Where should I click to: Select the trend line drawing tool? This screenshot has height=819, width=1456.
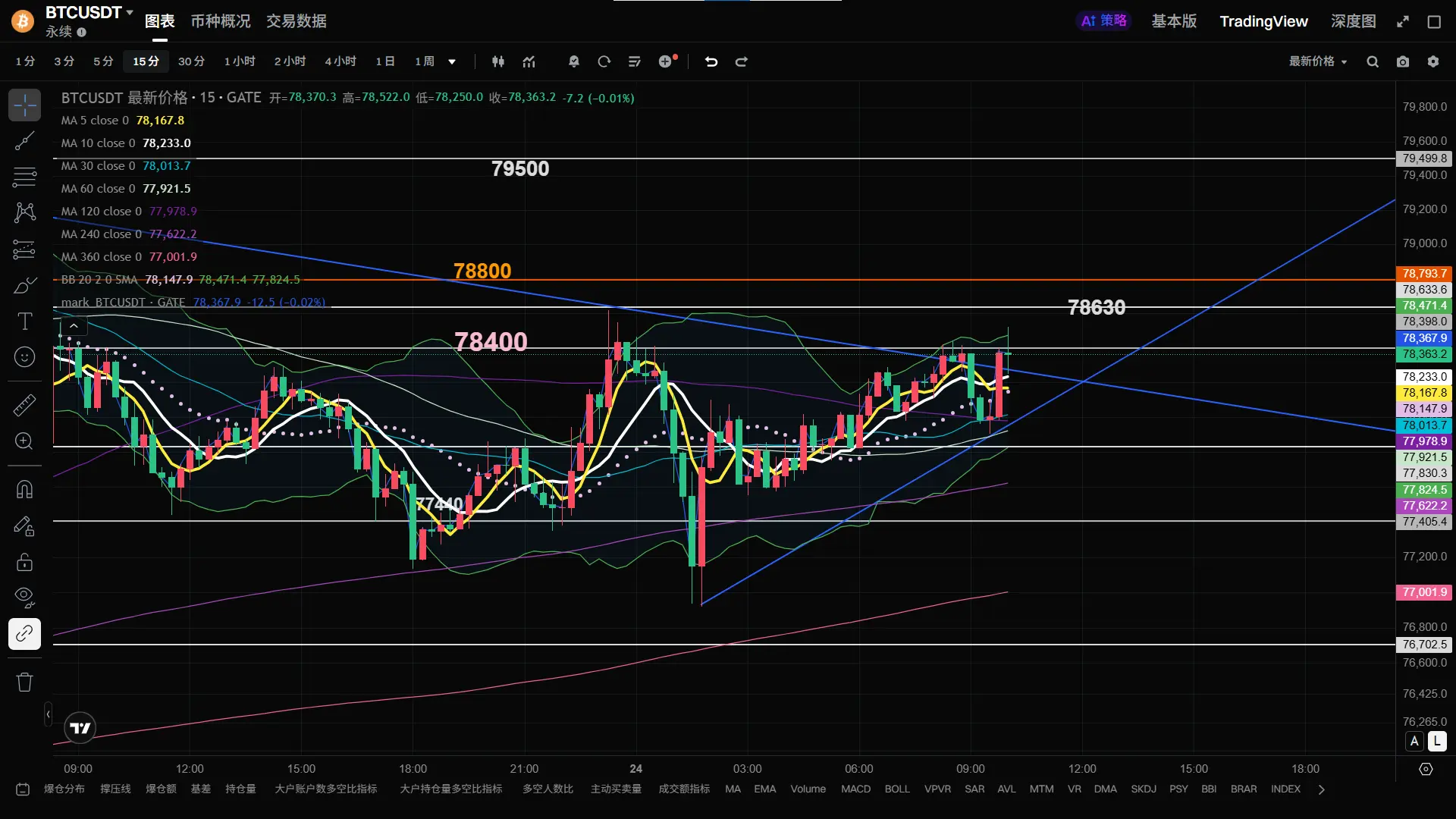click(x=24, y=141)
